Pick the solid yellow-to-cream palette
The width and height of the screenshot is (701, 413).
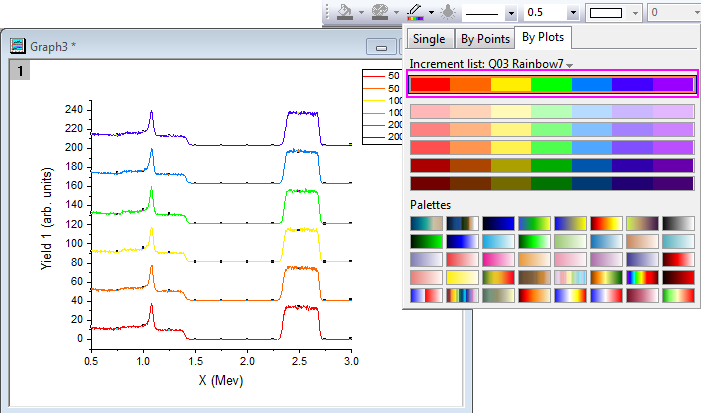[462, 277]
